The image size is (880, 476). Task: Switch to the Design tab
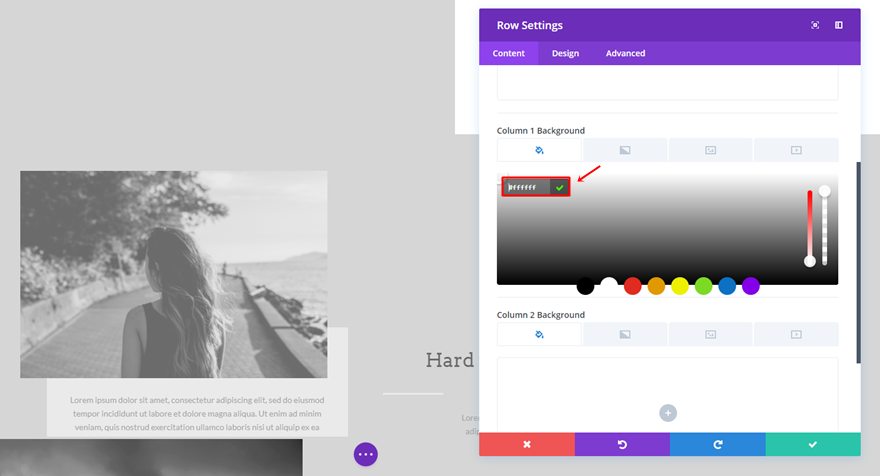click(565, 53)
